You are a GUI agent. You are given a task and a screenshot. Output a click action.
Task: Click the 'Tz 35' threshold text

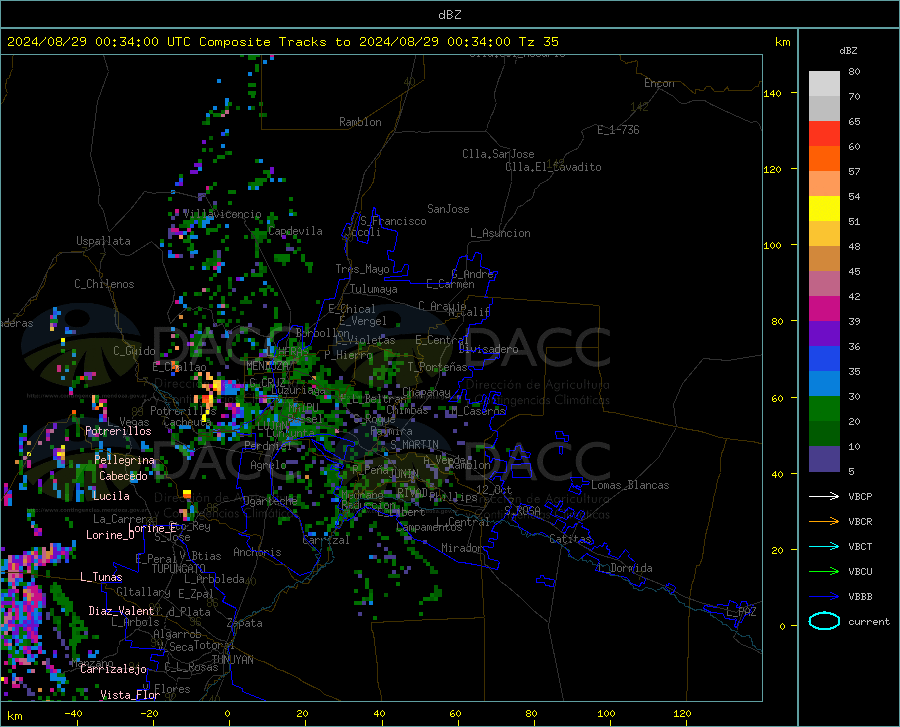tap(538, 42)
